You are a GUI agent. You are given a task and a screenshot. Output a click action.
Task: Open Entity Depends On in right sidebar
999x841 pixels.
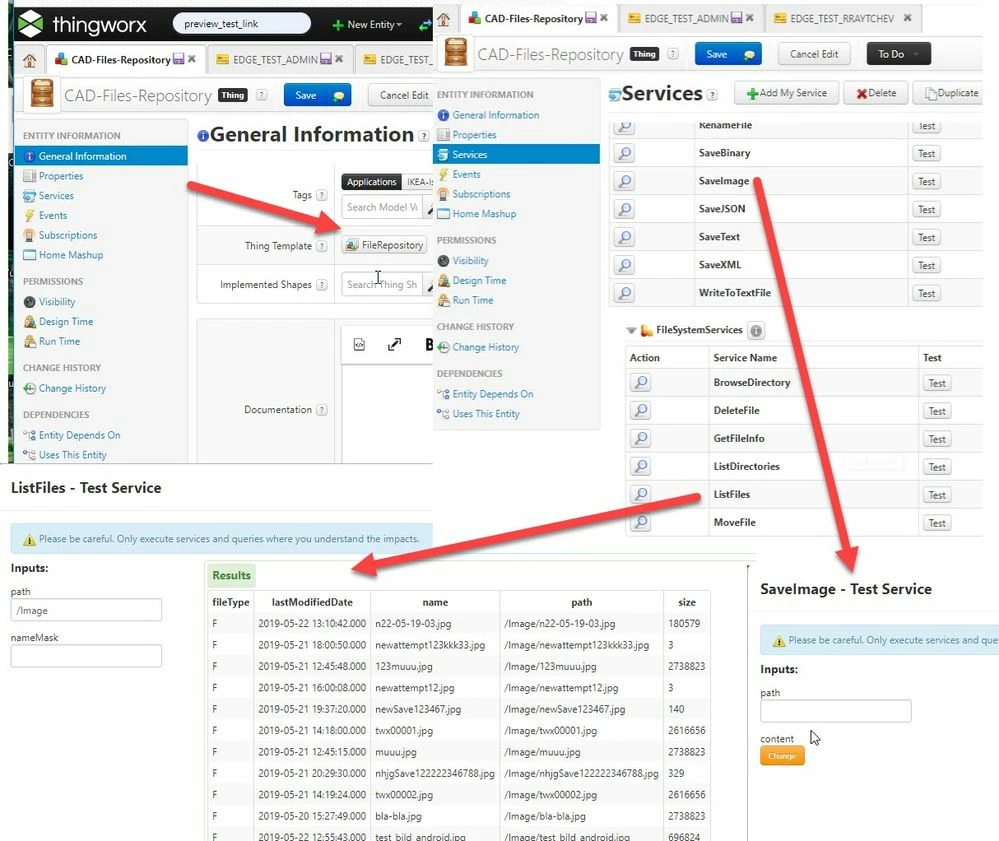click(x=492, y=394)
